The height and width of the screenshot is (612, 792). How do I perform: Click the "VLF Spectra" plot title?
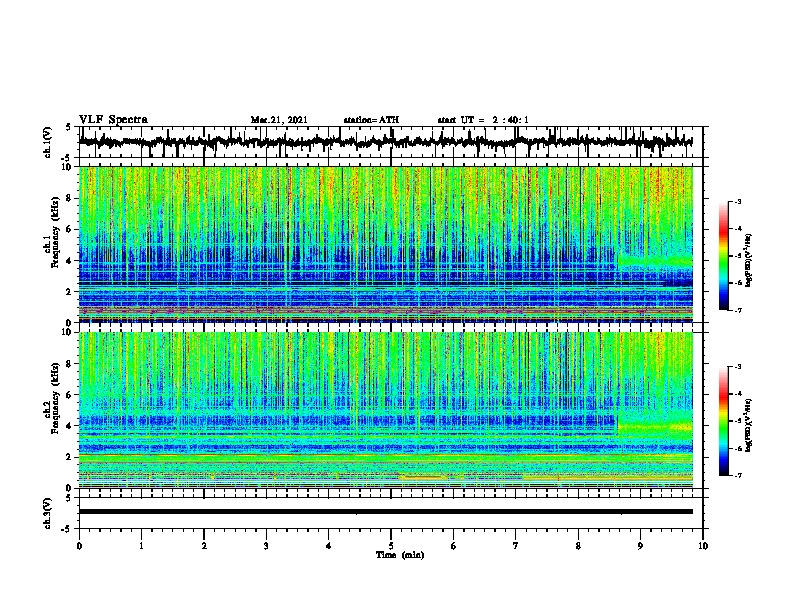point(113,120)
